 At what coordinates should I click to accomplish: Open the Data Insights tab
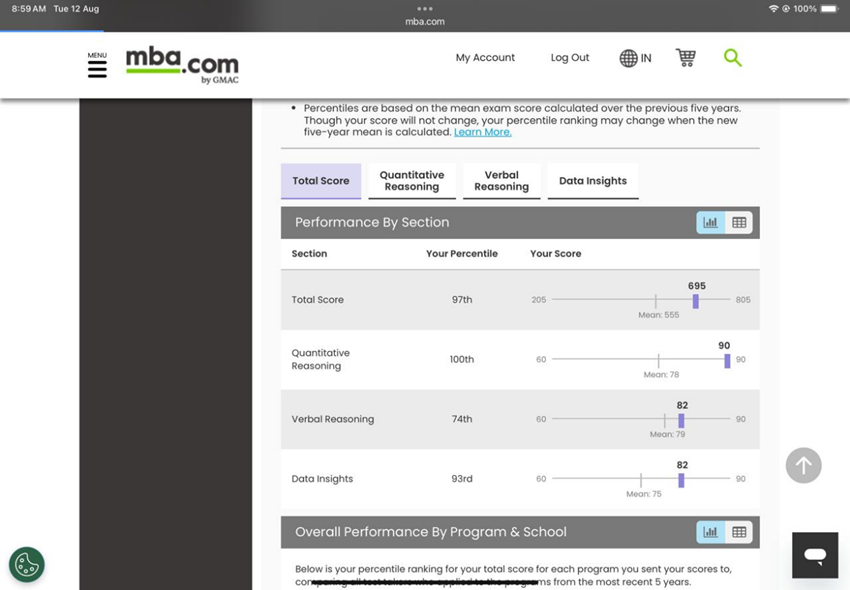593,181
